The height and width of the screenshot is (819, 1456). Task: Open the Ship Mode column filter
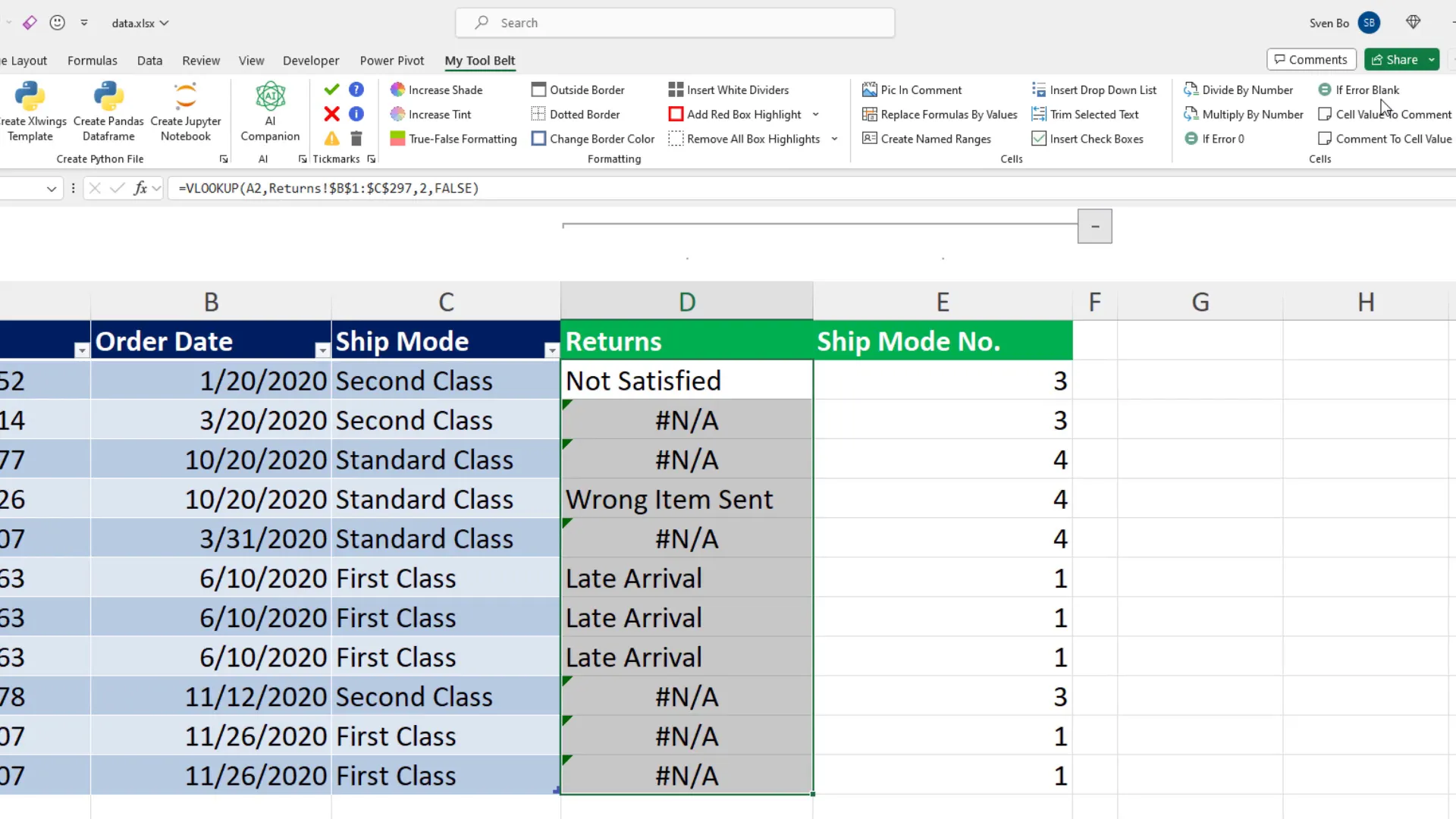tap(551, 350)
